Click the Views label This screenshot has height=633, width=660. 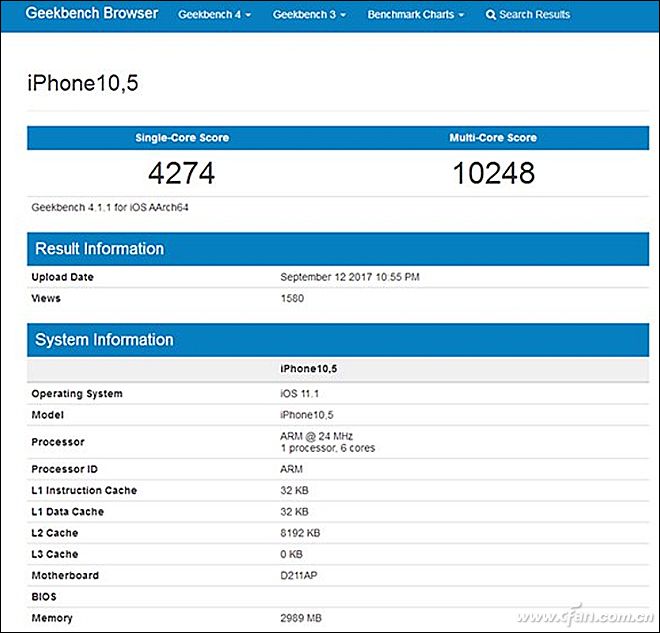coord(46,298)
